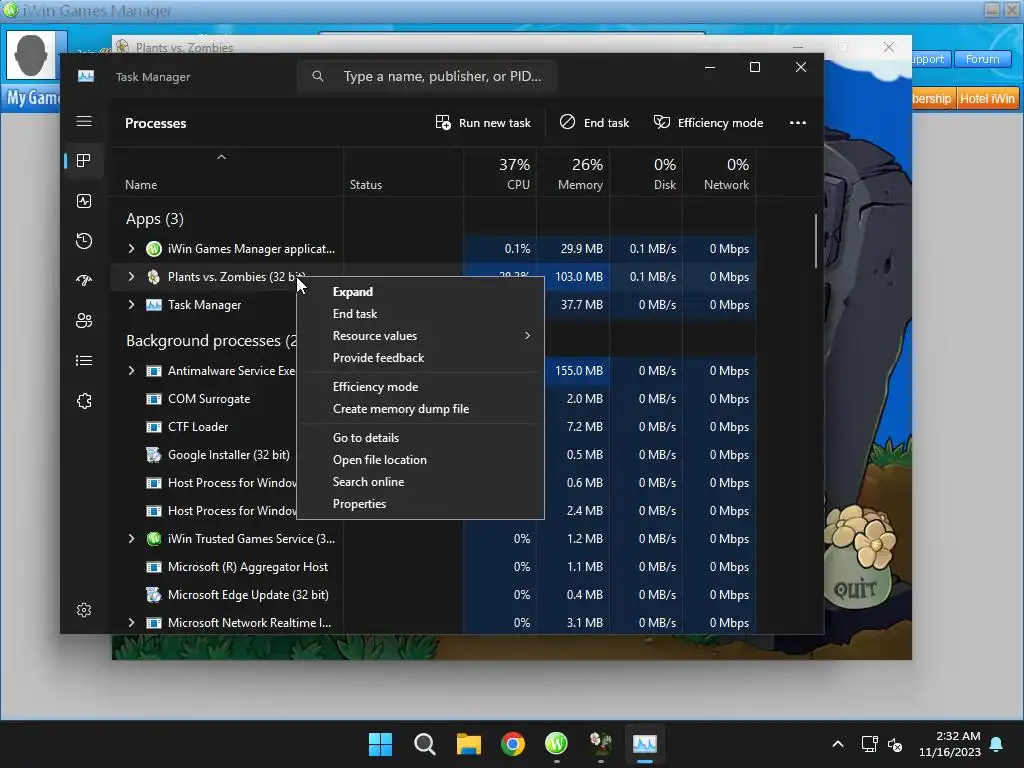Viewport: 1024px width, 768px height.
Task: Show hidden system tray icons chevron
Action: (838, 744)
